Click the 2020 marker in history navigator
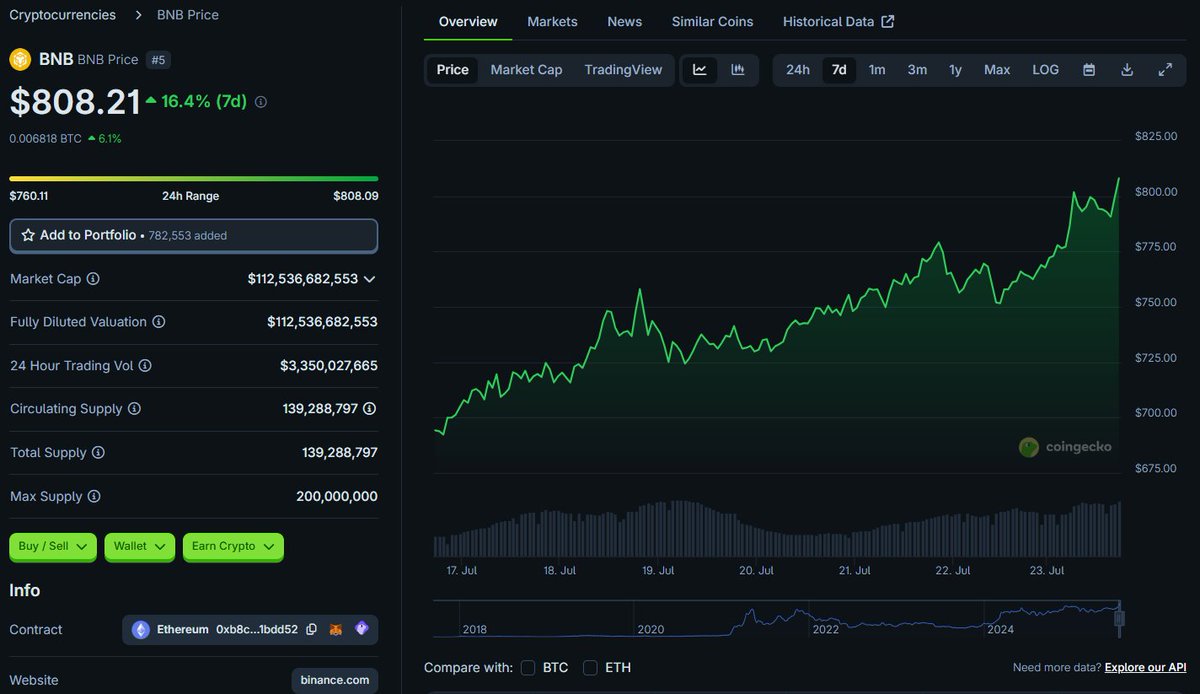The image size is (1200, 694). point(650,630)
